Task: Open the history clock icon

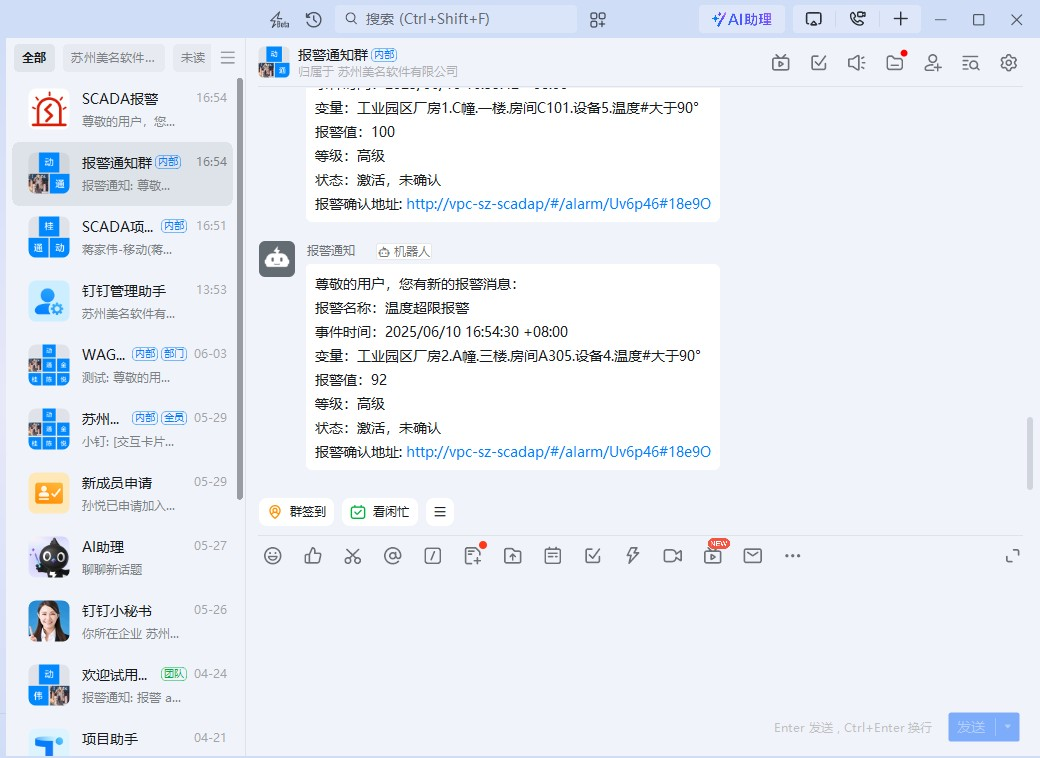Action: coord(314,19)
